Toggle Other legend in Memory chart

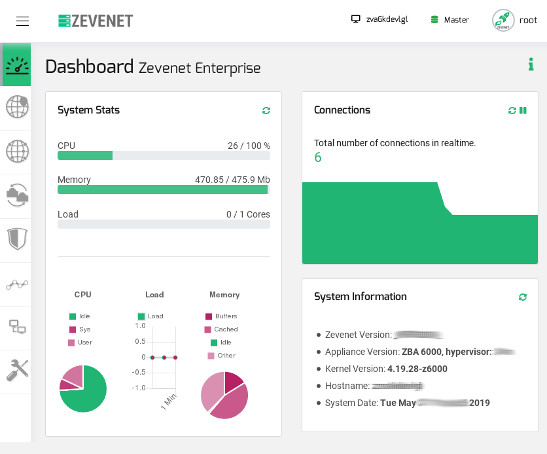click(x=222, y=356)
